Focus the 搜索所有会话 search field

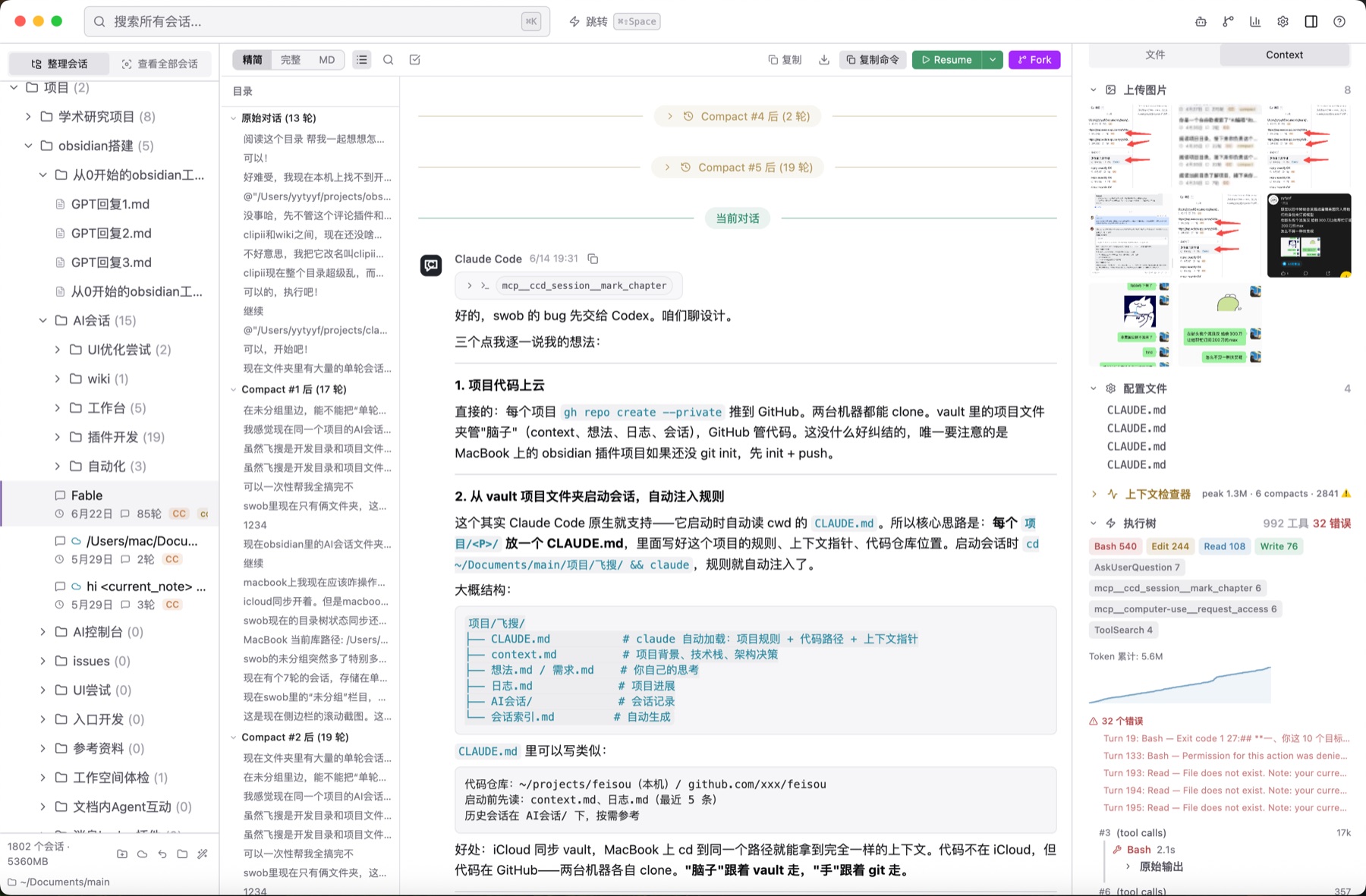coord(316,21)
